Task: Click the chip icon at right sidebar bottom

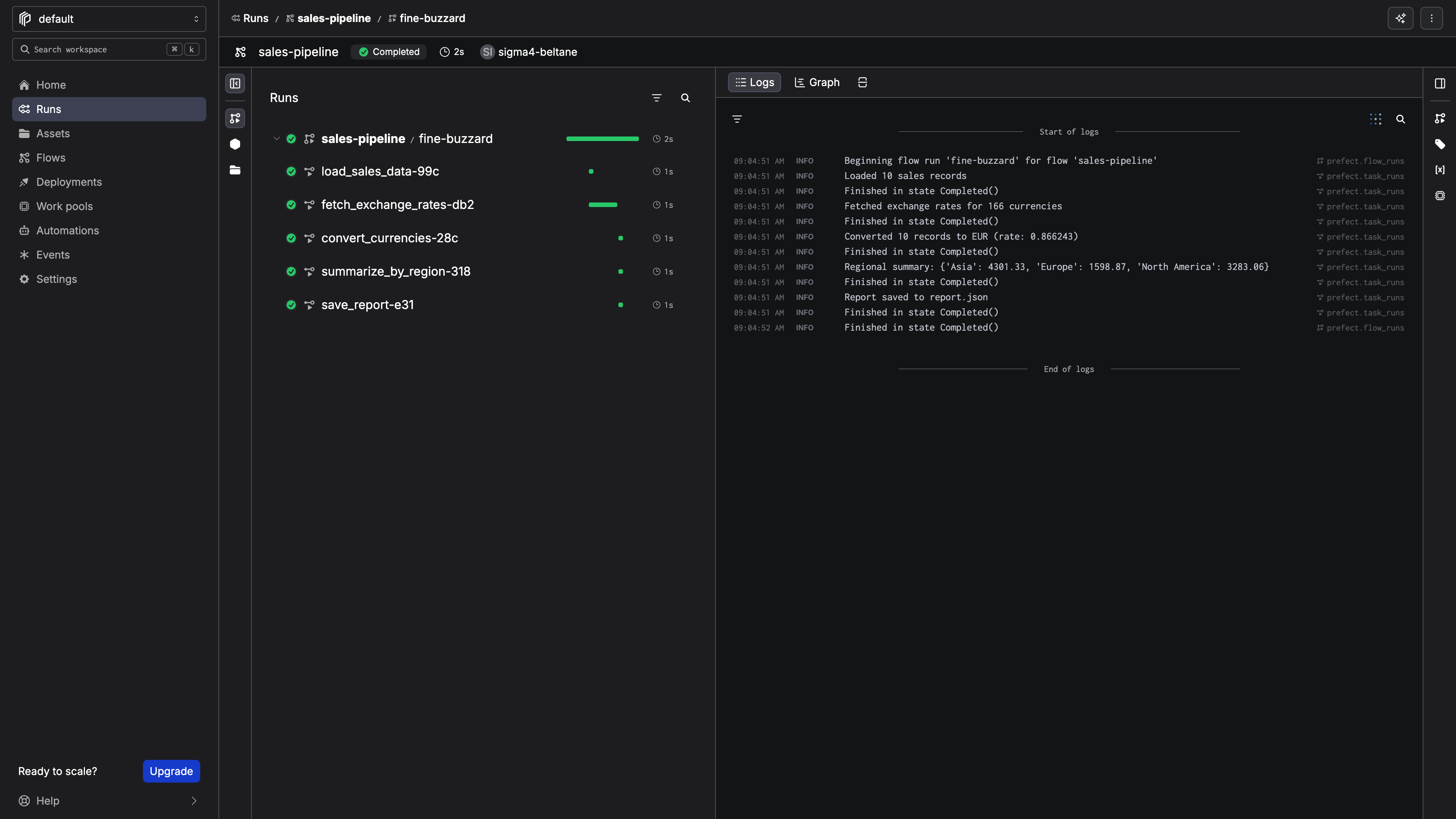Action: coord(1440,196)
